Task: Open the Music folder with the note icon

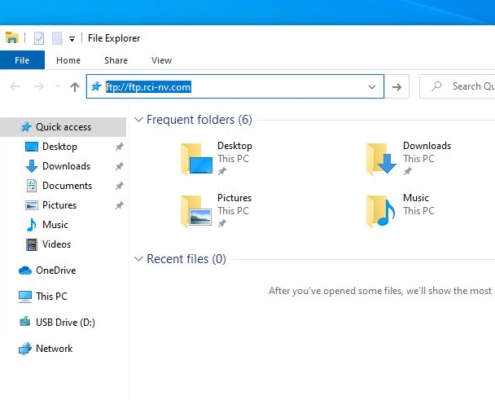Action: (401, 211)
